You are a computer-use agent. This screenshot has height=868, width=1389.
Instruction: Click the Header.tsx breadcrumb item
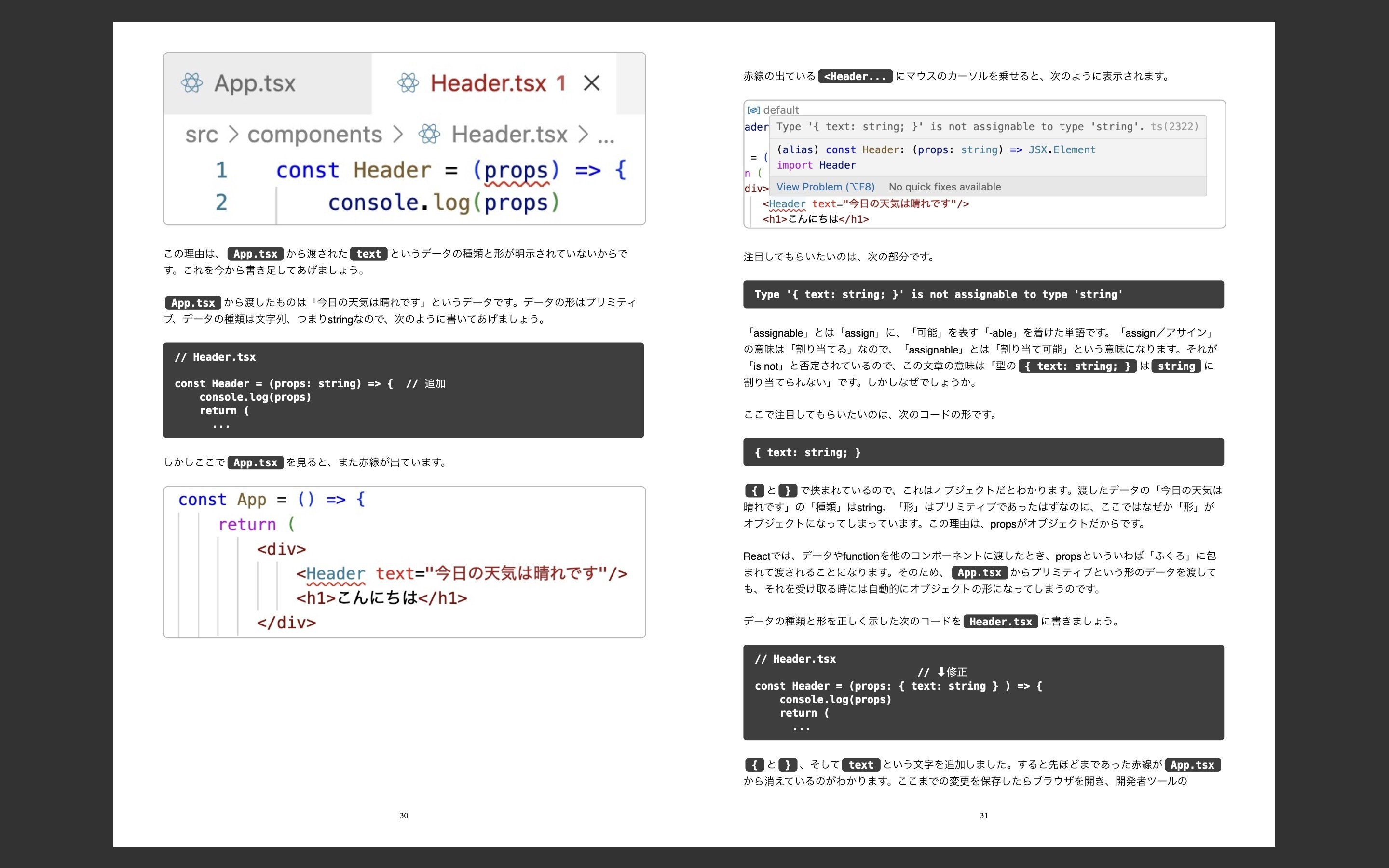coord(508,134)
